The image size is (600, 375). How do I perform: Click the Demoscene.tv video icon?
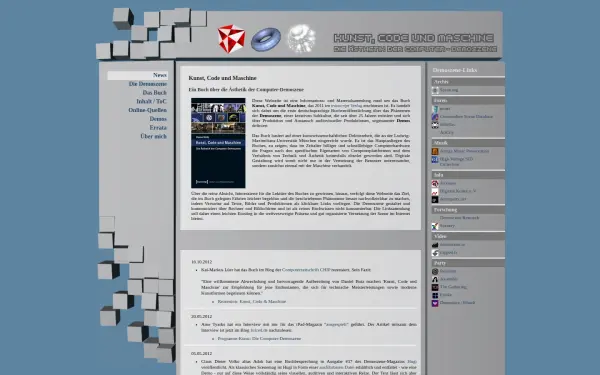click(x=435, y=245)
